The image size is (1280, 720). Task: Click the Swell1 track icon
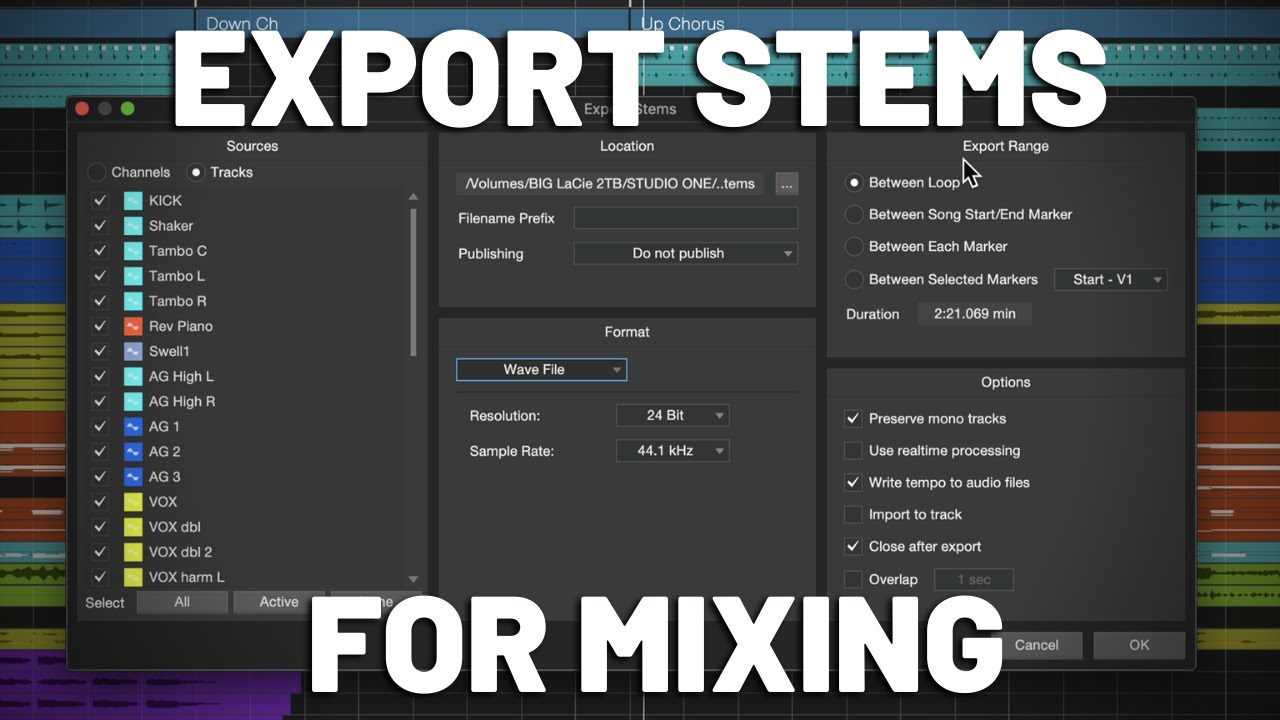[133, 351]
